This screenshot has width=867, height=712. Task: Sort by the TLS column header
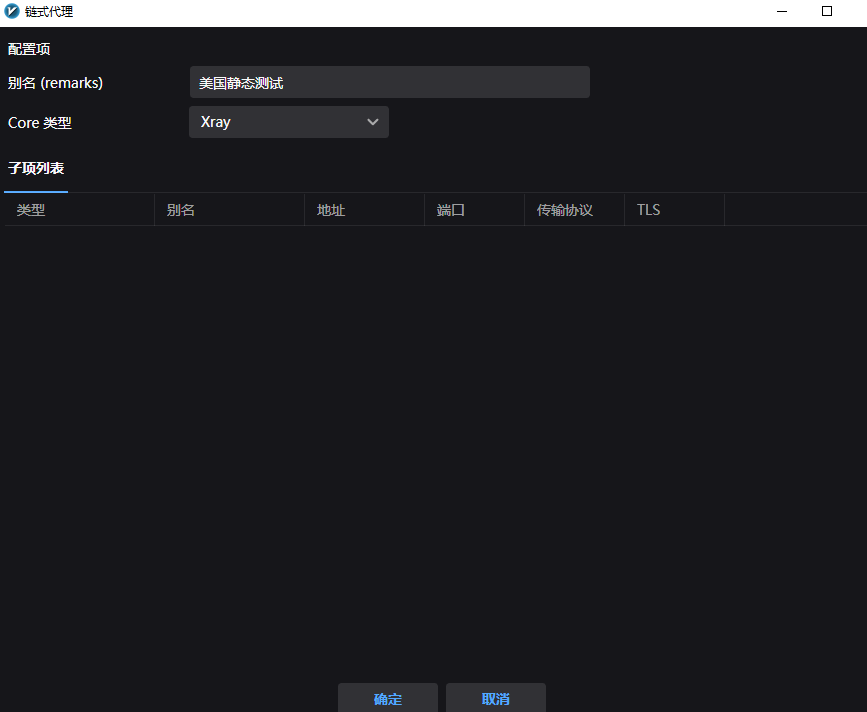point(675,210)
